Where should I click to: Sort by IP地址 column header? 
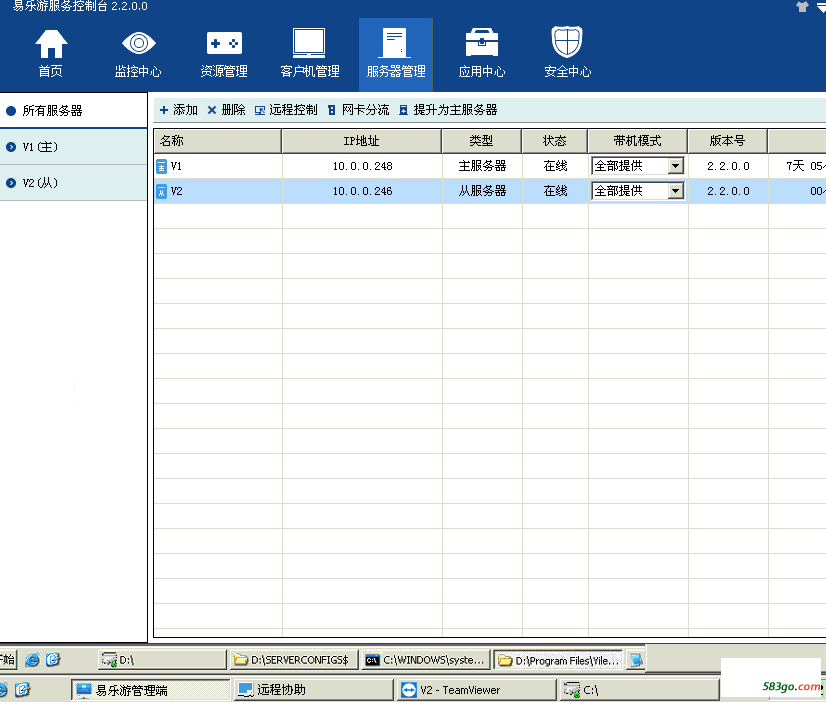coord(362,141)
